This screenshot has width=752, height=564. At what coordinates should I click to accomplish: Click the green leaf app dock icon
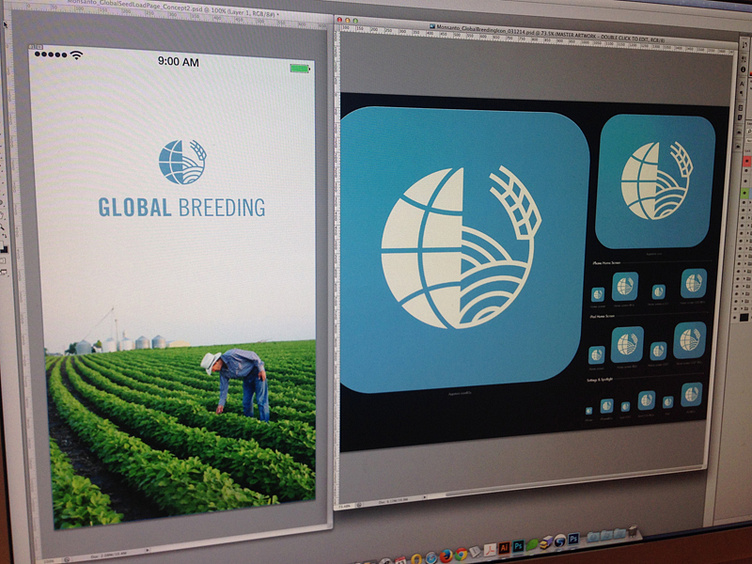tap(532, 544)
